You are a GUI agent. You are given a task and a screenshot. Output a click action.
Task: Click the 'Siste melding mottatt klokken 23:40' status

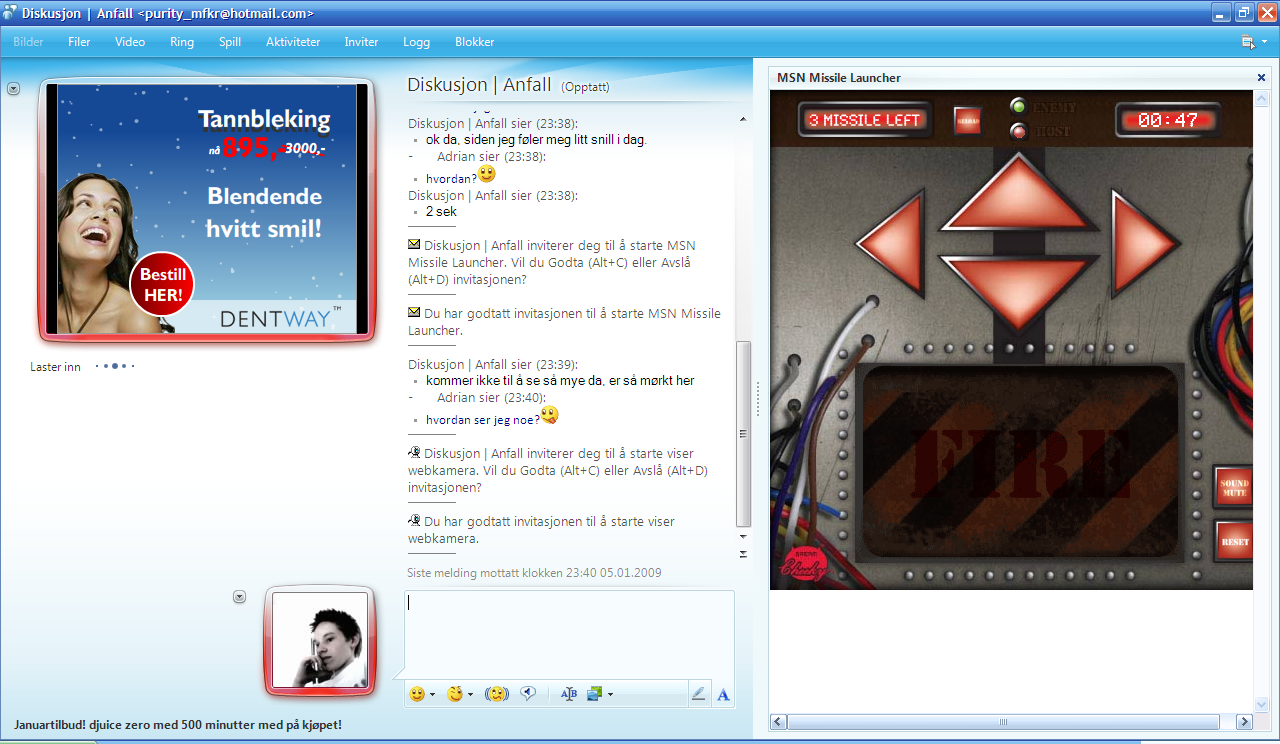click(x=534, y=573)
